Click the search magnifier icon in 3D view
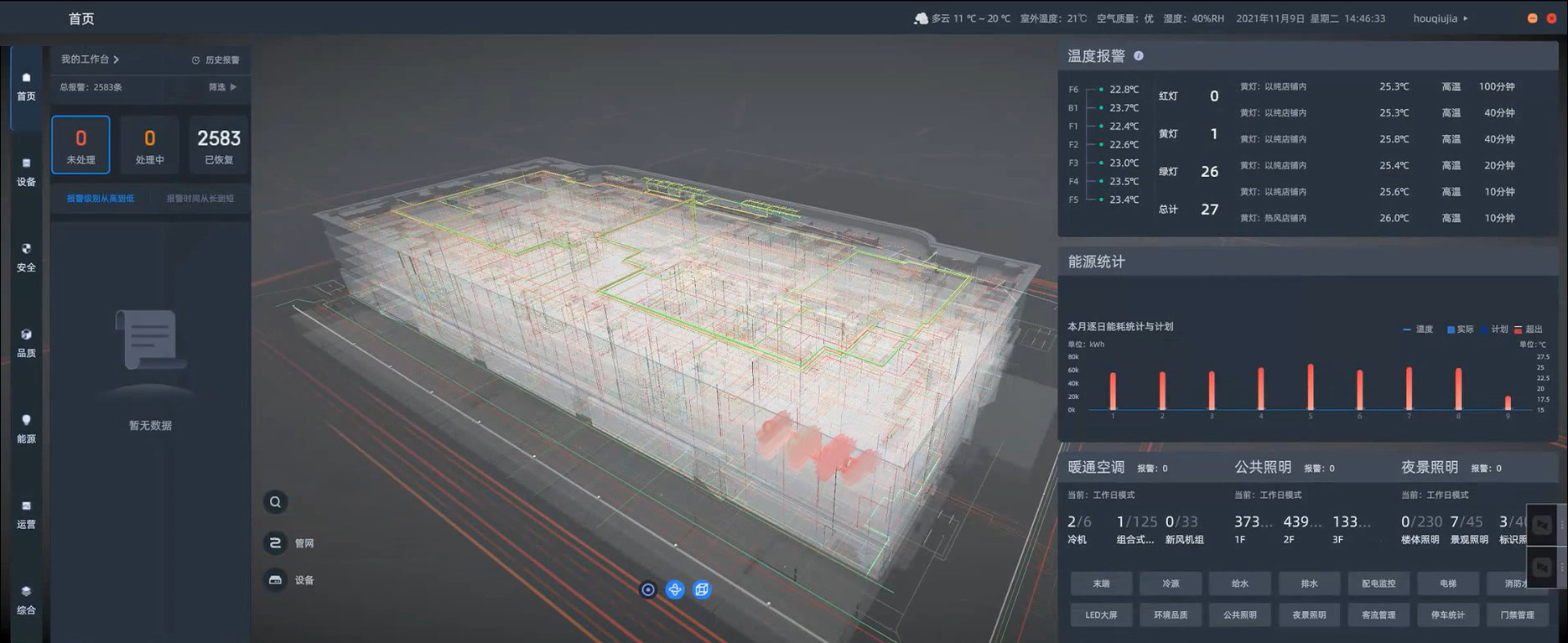This screenshot has height=643, width=1568. point(275,502)
